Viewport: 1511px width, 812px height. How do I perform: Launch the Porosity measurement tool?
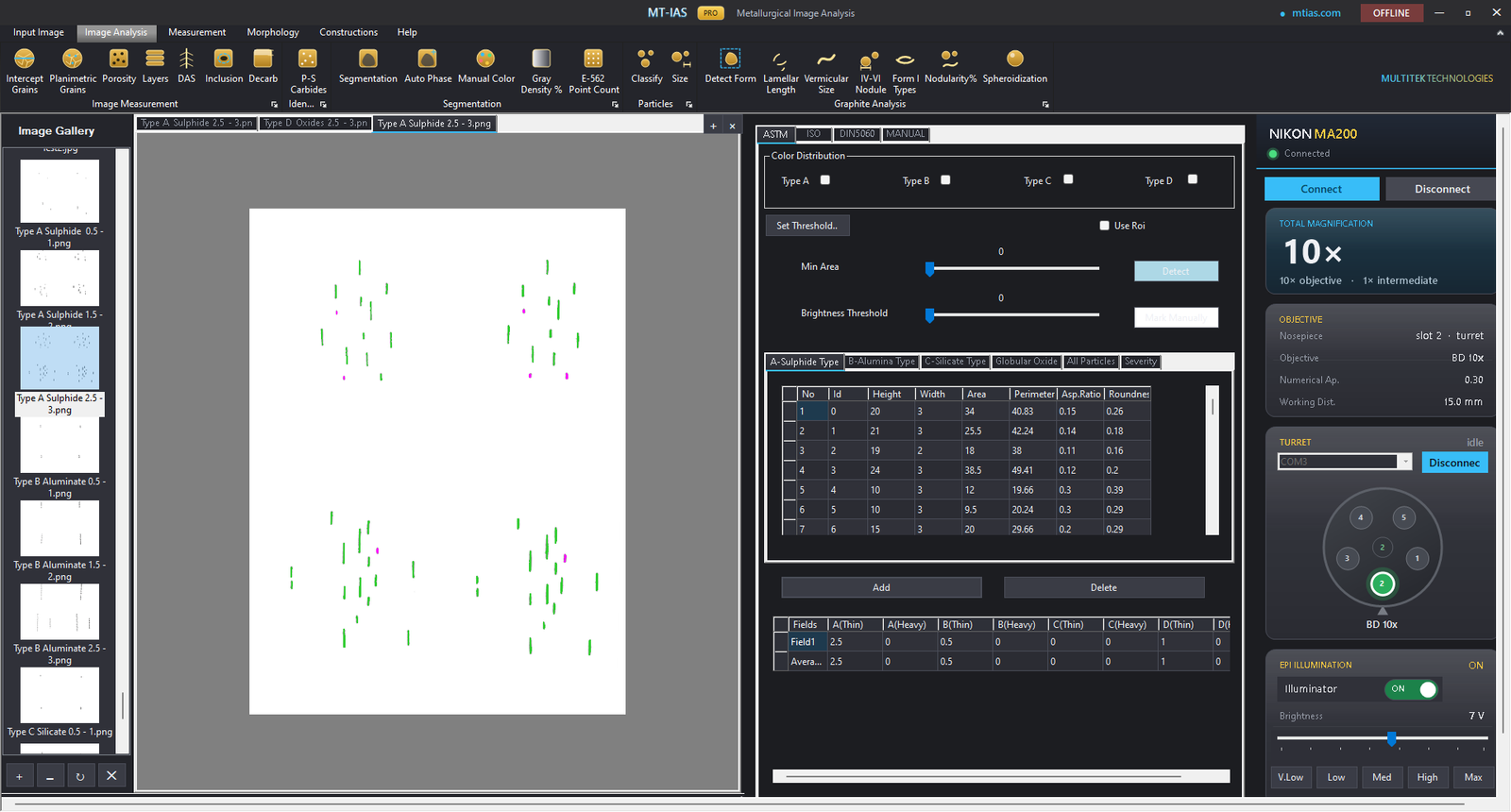(119, 67)
